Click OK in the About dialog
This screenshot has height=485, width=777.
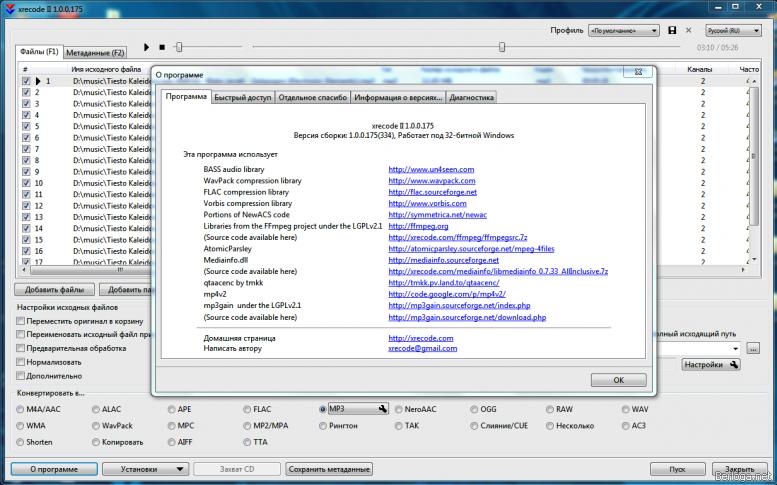(618, 380)
